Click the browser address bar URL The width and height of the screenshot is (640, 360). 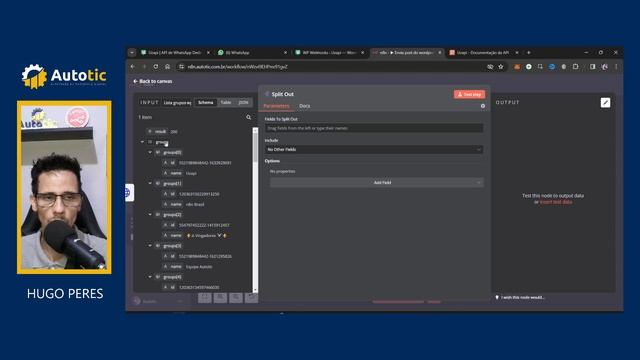pos(238,67)
